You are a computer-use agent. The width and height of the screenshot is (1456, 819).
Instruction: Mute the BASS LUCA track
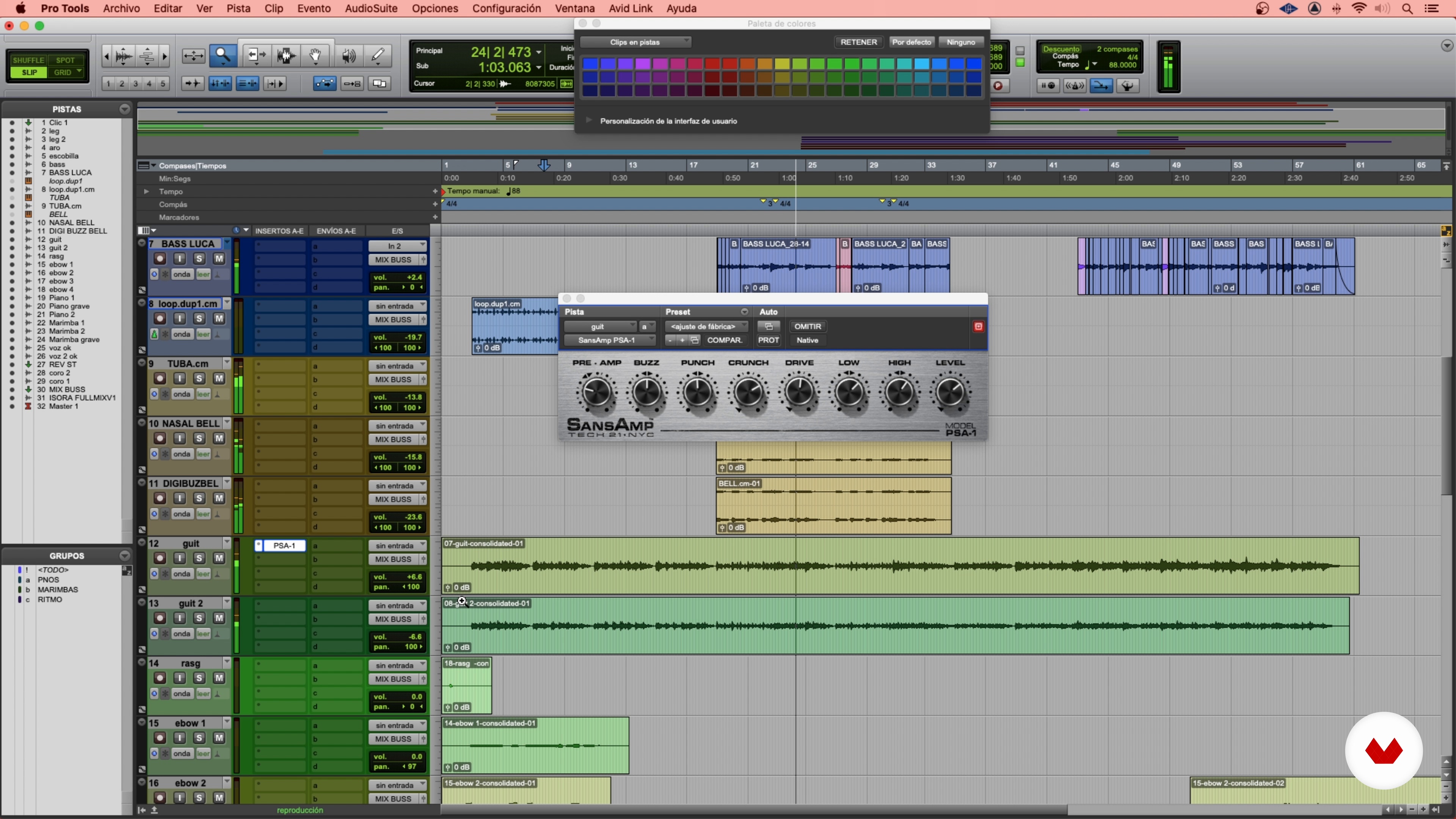click(219, 258)
